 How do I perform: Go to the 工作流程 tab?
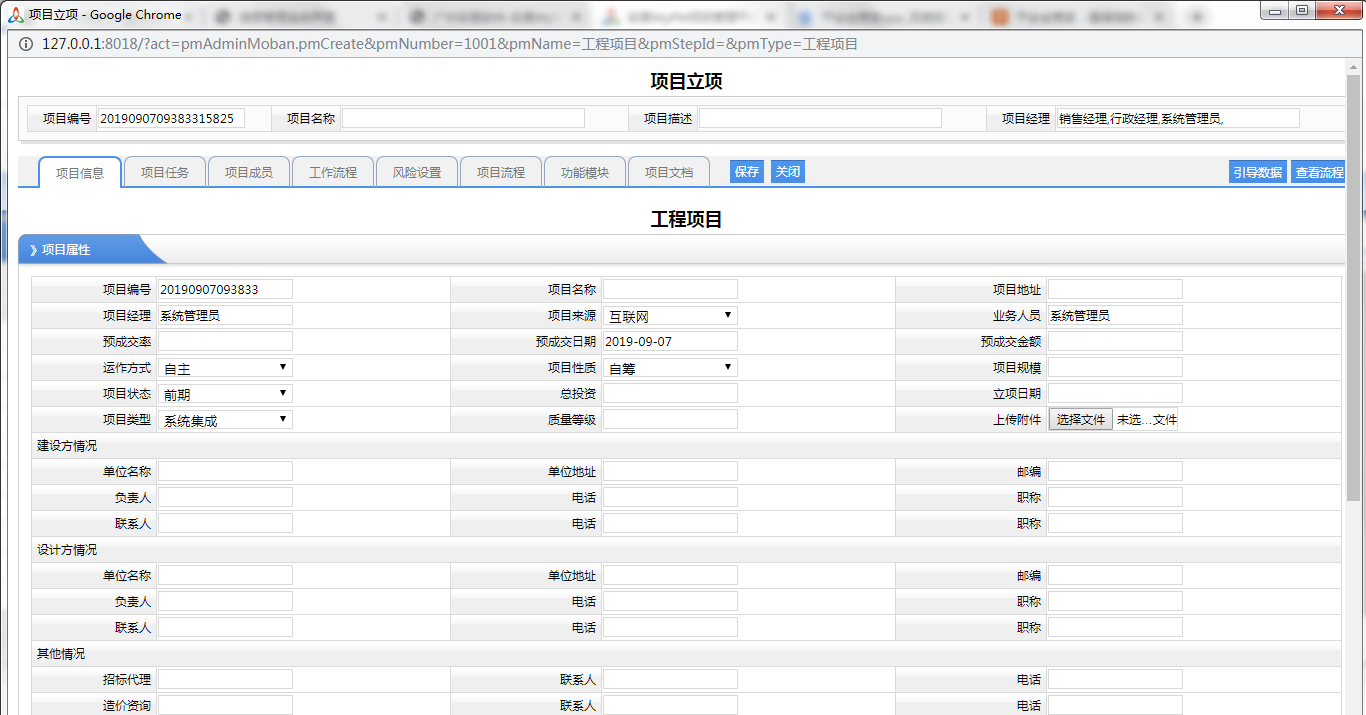[332, 172]
